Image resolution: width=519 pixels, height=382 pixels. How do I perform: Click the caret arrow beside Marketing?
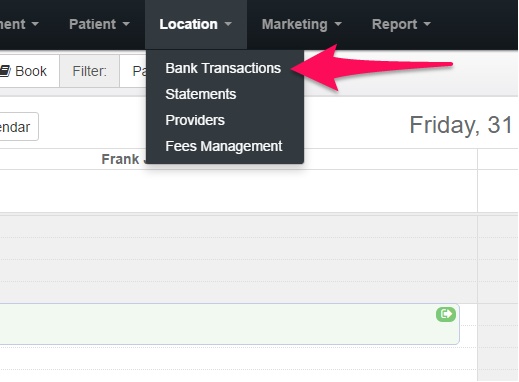[338, 24]
